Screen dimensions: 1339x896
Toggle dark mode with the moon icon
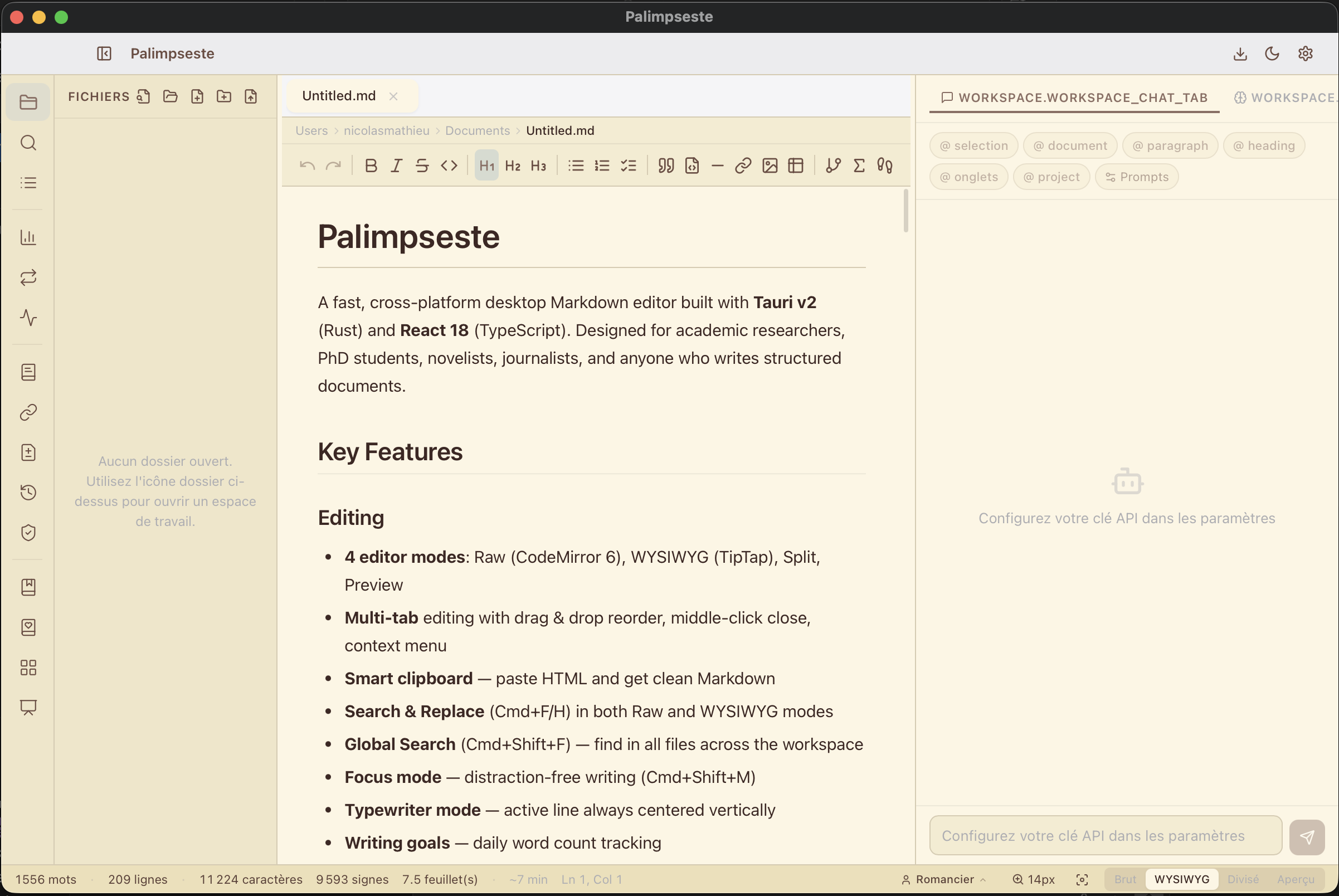(1272, 53)
